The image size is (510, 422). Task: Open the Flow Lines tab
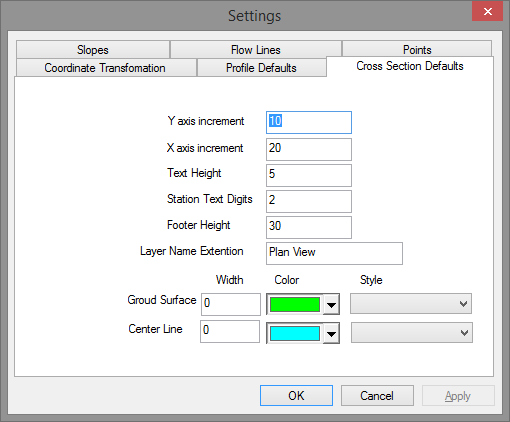pyautogui.click(x=256, y=50)
